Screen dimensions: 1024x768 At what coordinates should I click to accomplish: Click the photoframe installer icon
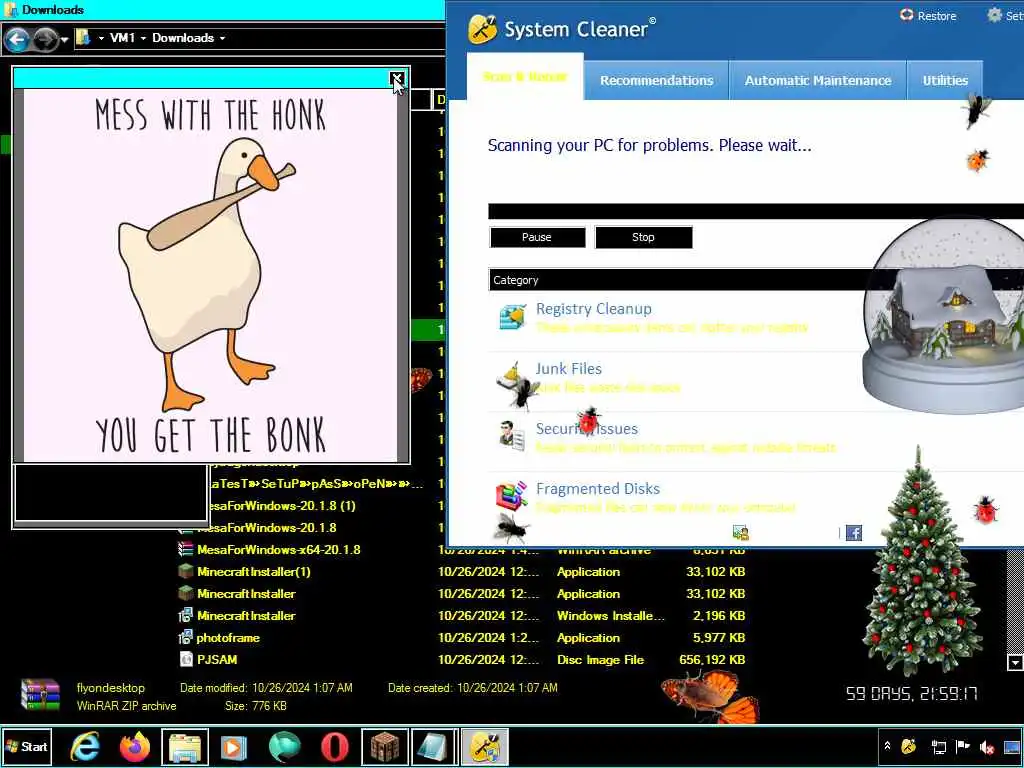click(185, 637)
